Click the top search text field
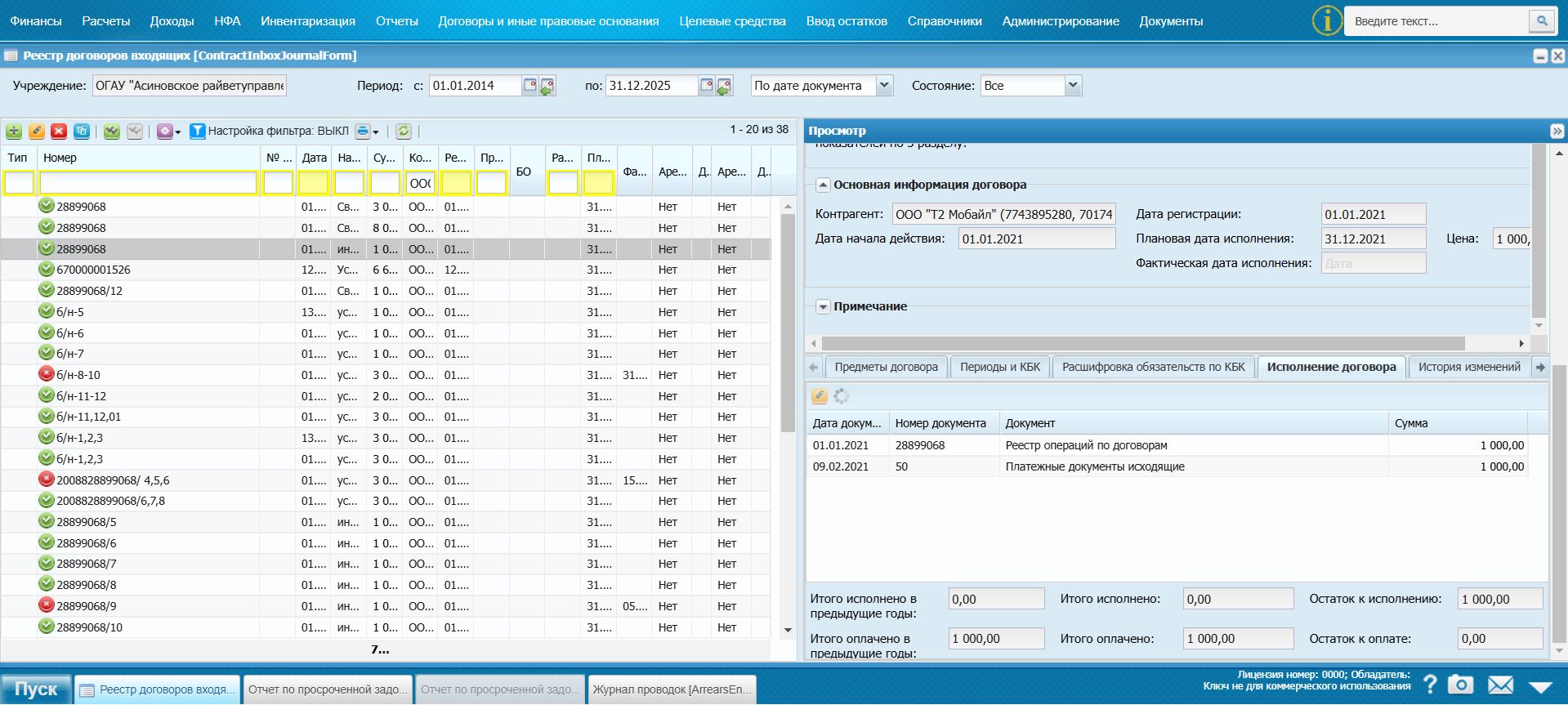 tap(1437, 21)
